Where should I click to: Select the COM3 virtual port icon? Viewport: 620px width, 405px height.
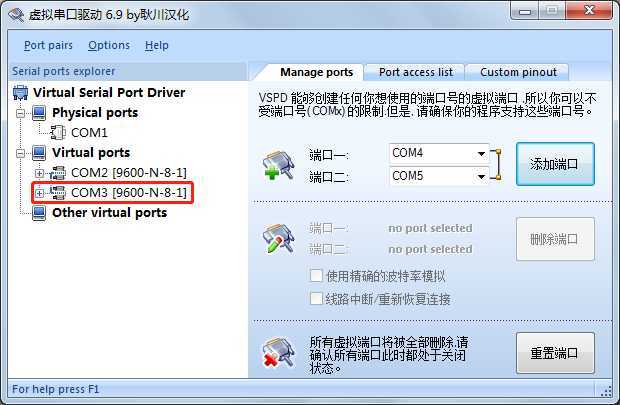pos(58,193)
